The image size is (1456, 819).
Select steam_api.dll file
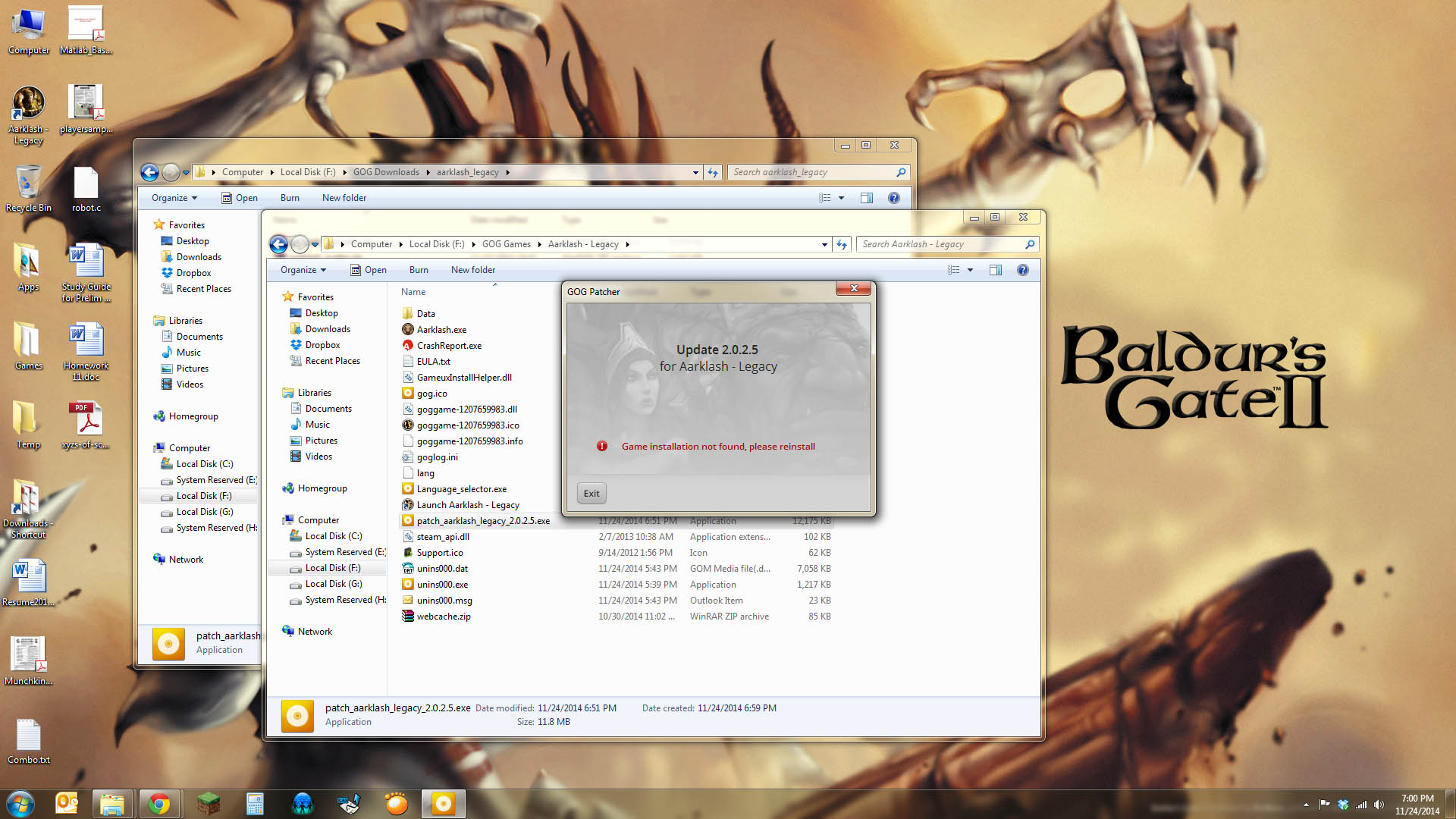(443, 537)
